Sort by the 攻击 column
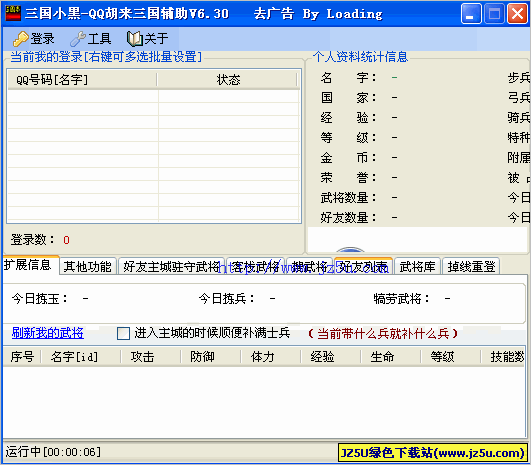531x465 pixels. tap(150, 357)
